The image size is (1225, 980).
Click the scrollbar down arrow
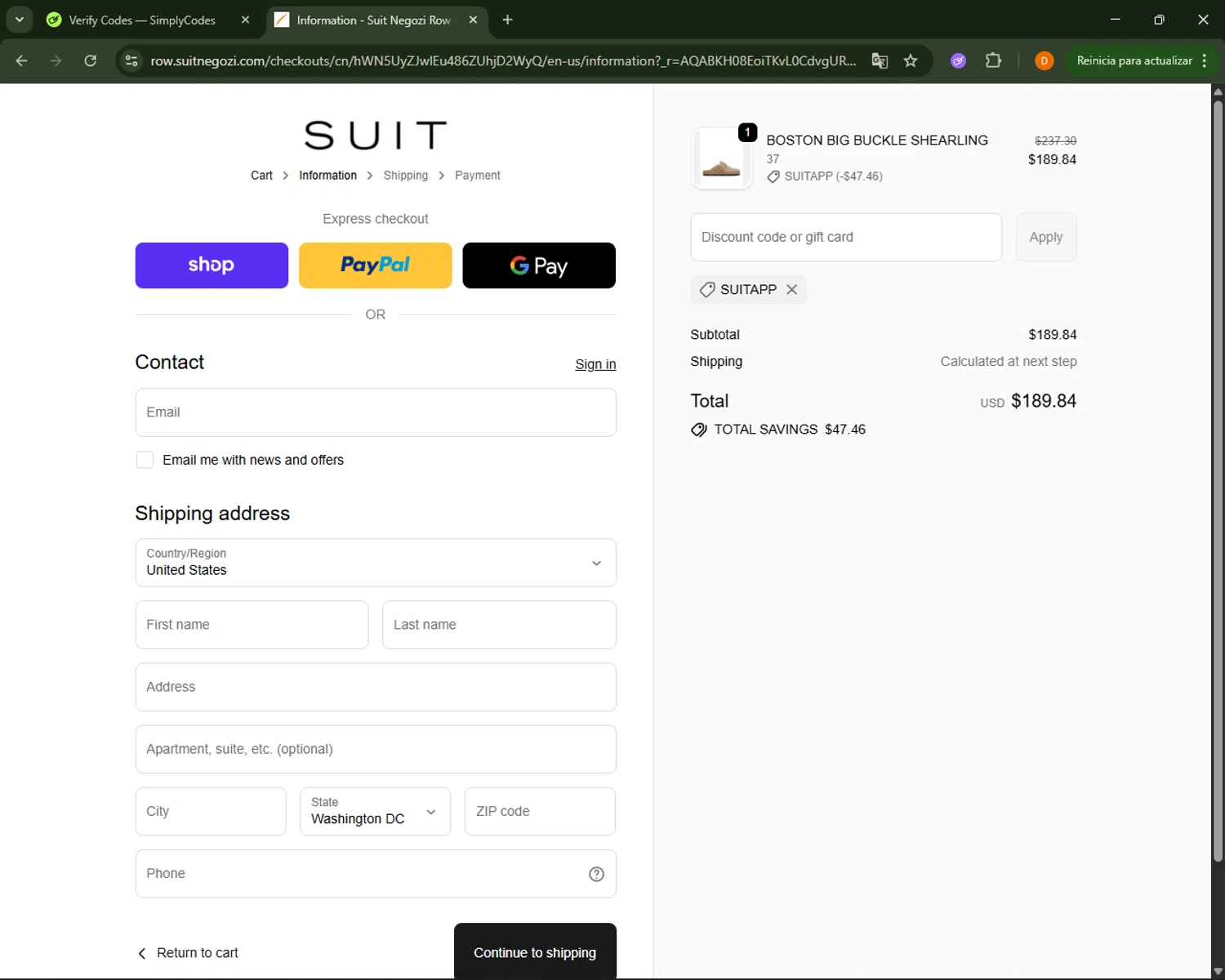(x=1218, y=971)
